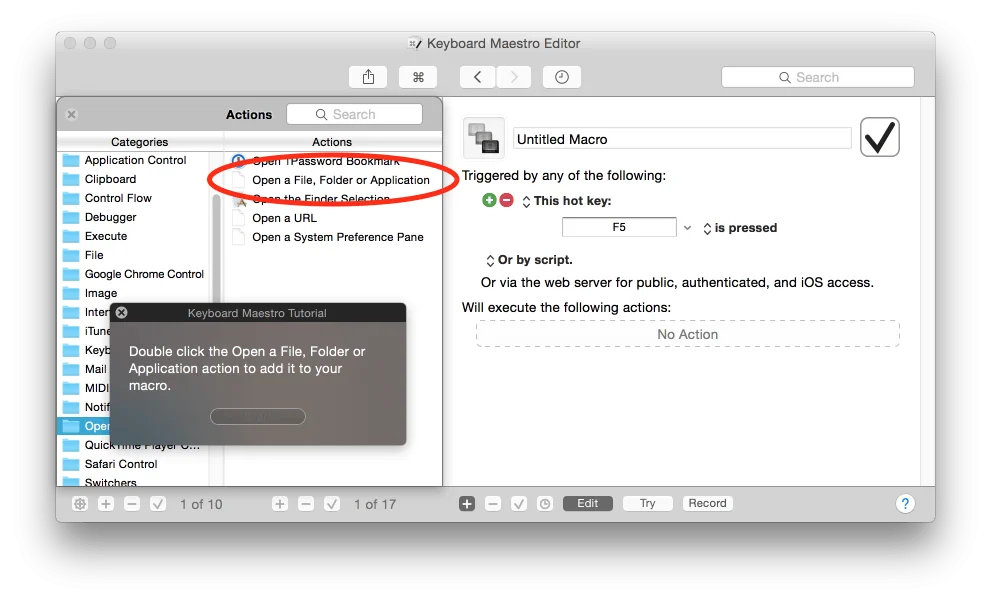Image resolution: width=991 pixels, height=602 pixels.
Task: Select the Application Control category
Action: tap(135, 160)
